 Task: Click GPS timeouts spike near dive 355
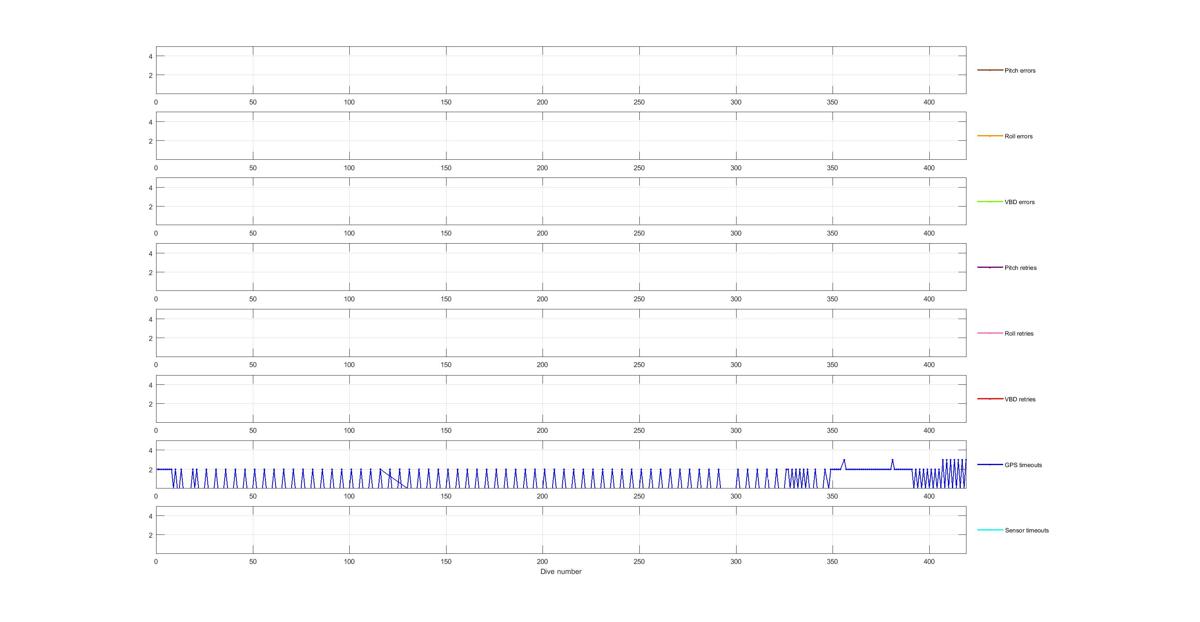pyautogui.click(x=843, y=461)
